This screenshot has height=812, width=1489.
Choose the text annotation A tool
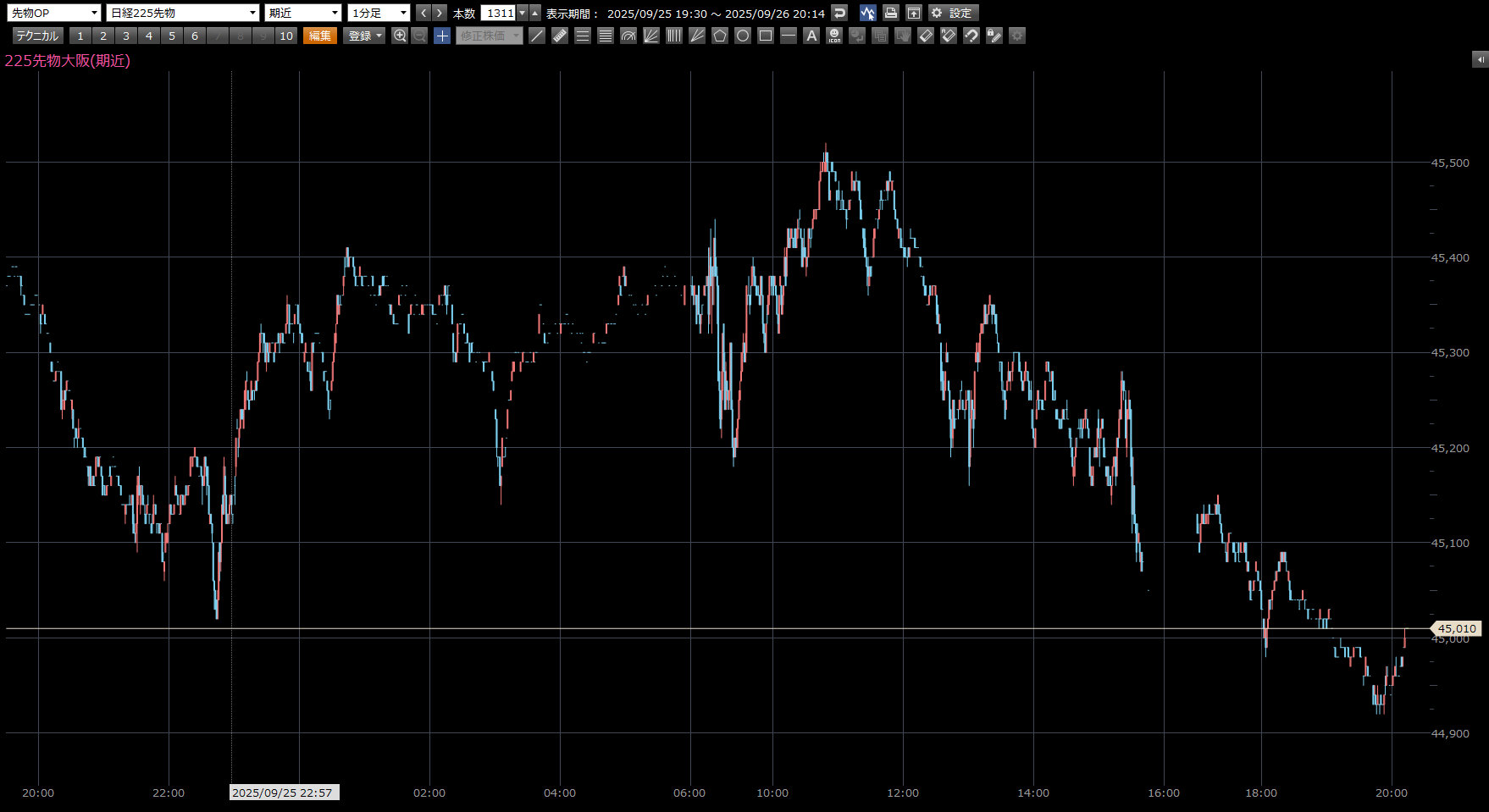point(811,36)
